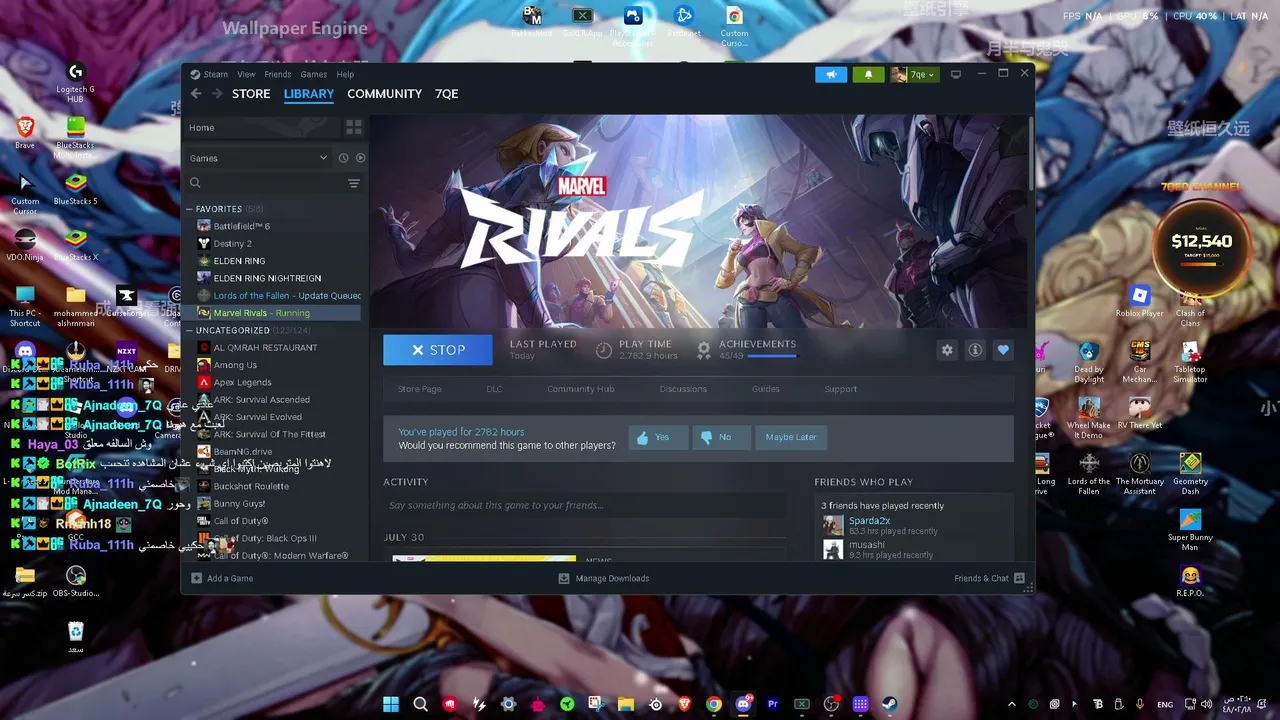Open Steam icon on taskbar
This screenshot has height=720, width=1280.
coord(889,704)
